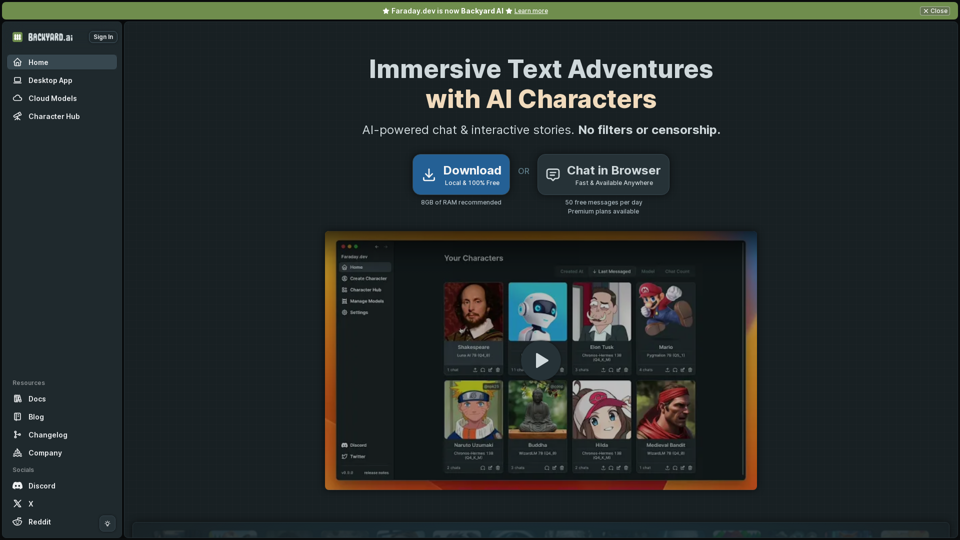The image size is (960, 540).
Task: Click the chat bubble icon
Action: tap(553, 175)
